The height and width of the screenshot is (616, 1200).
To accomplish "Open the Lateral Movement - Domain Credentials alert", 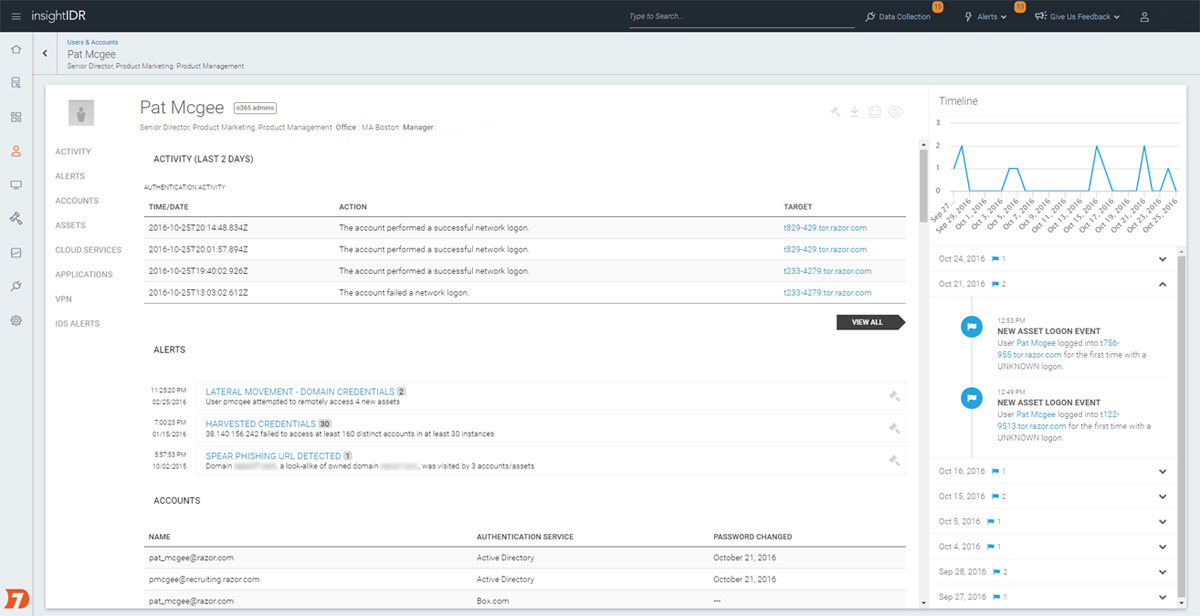I will 300,392.
